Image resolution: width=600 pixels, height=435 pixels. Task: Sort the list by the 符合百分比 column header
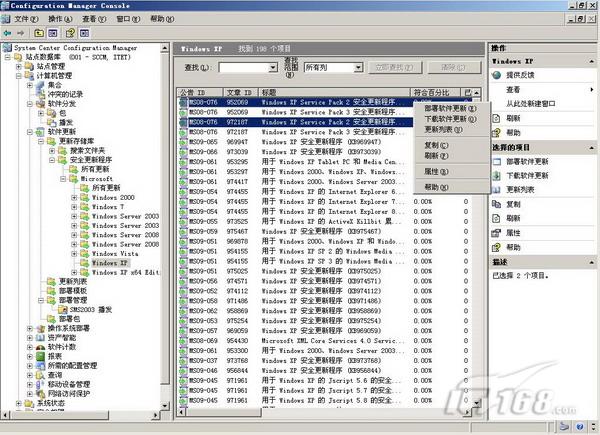coord(435,93)
